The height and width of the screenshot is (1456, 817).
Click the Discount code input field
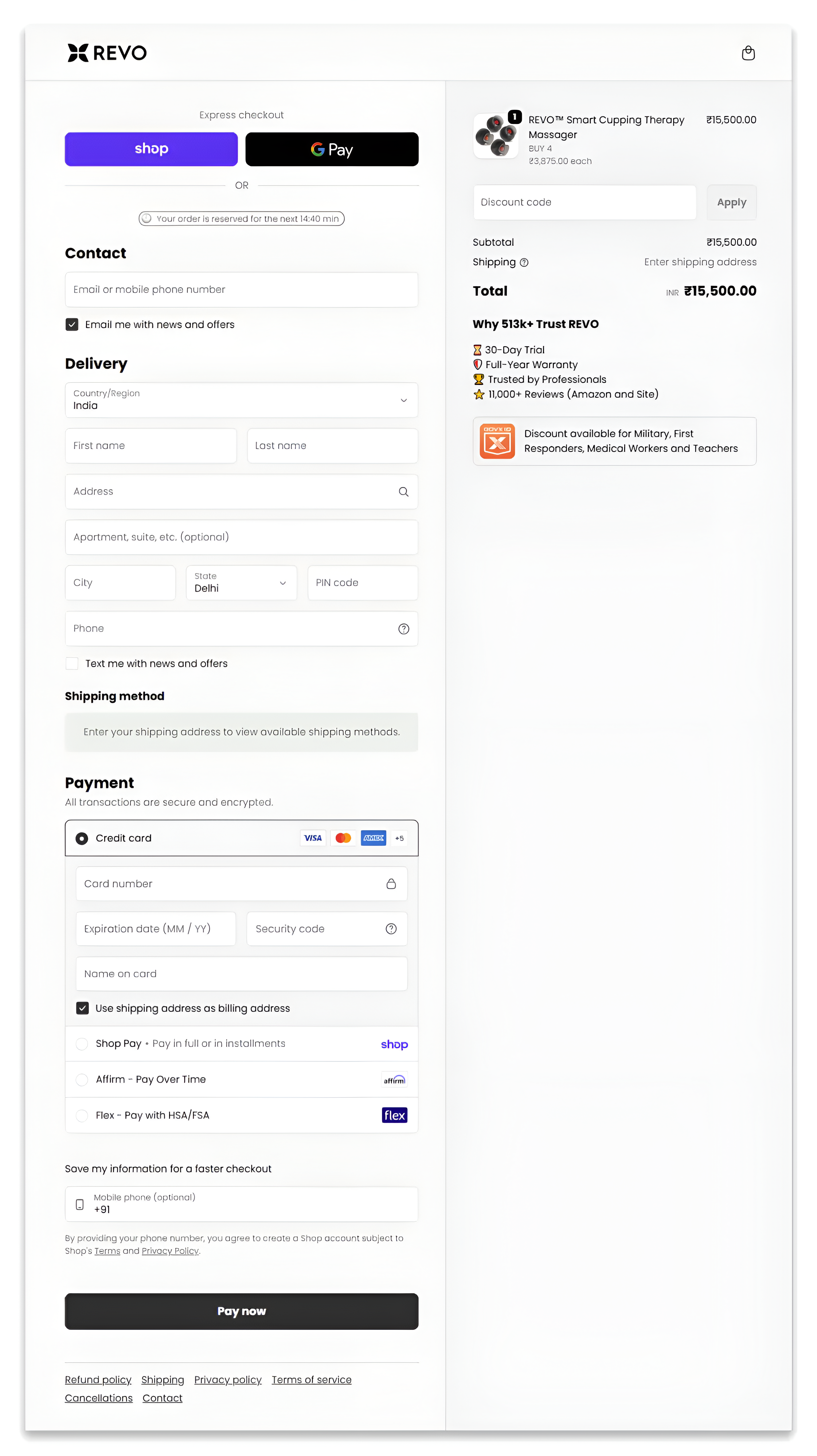584,202
